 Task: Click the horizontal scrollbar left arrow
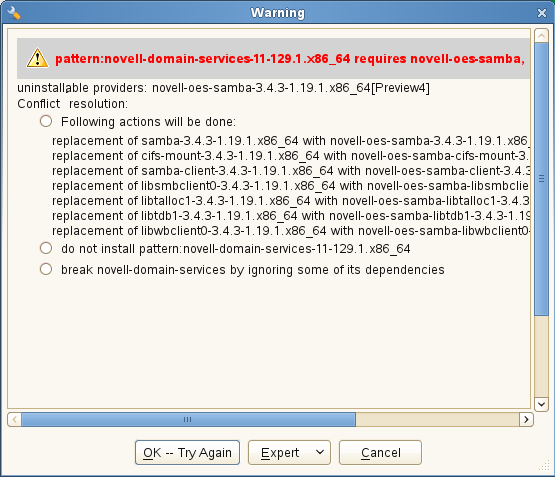coord(14,419)
